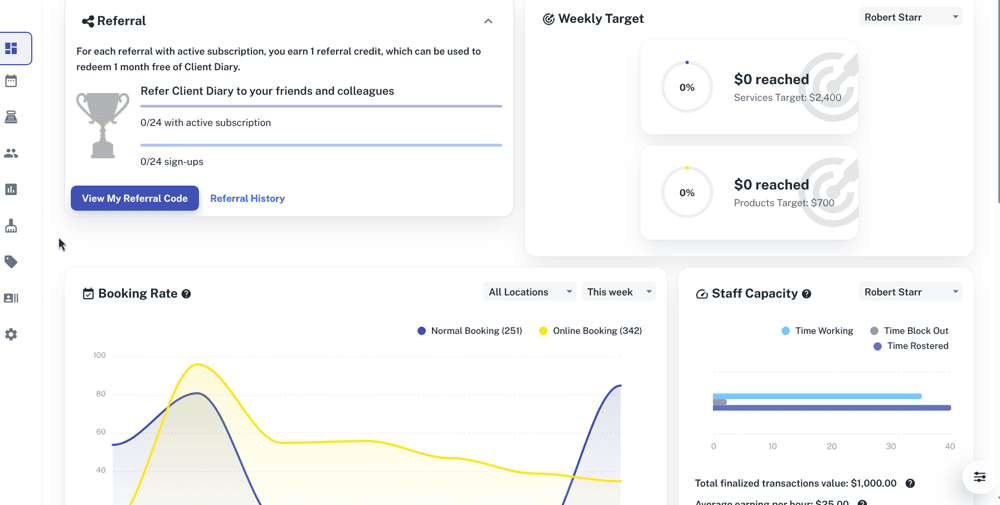Toggle Time Working legend series

point(817,331)
